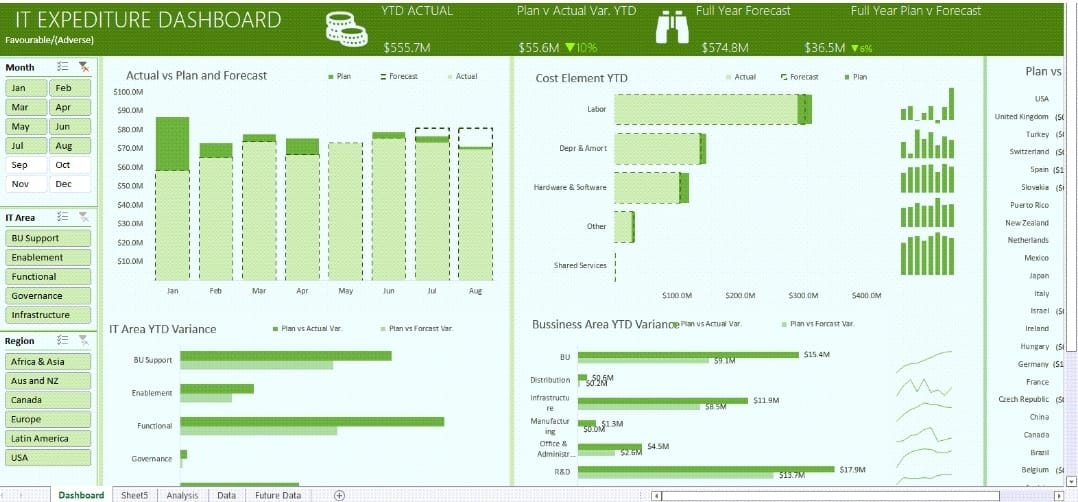Clear the Region slicer filter

click(x=84, y=340)
